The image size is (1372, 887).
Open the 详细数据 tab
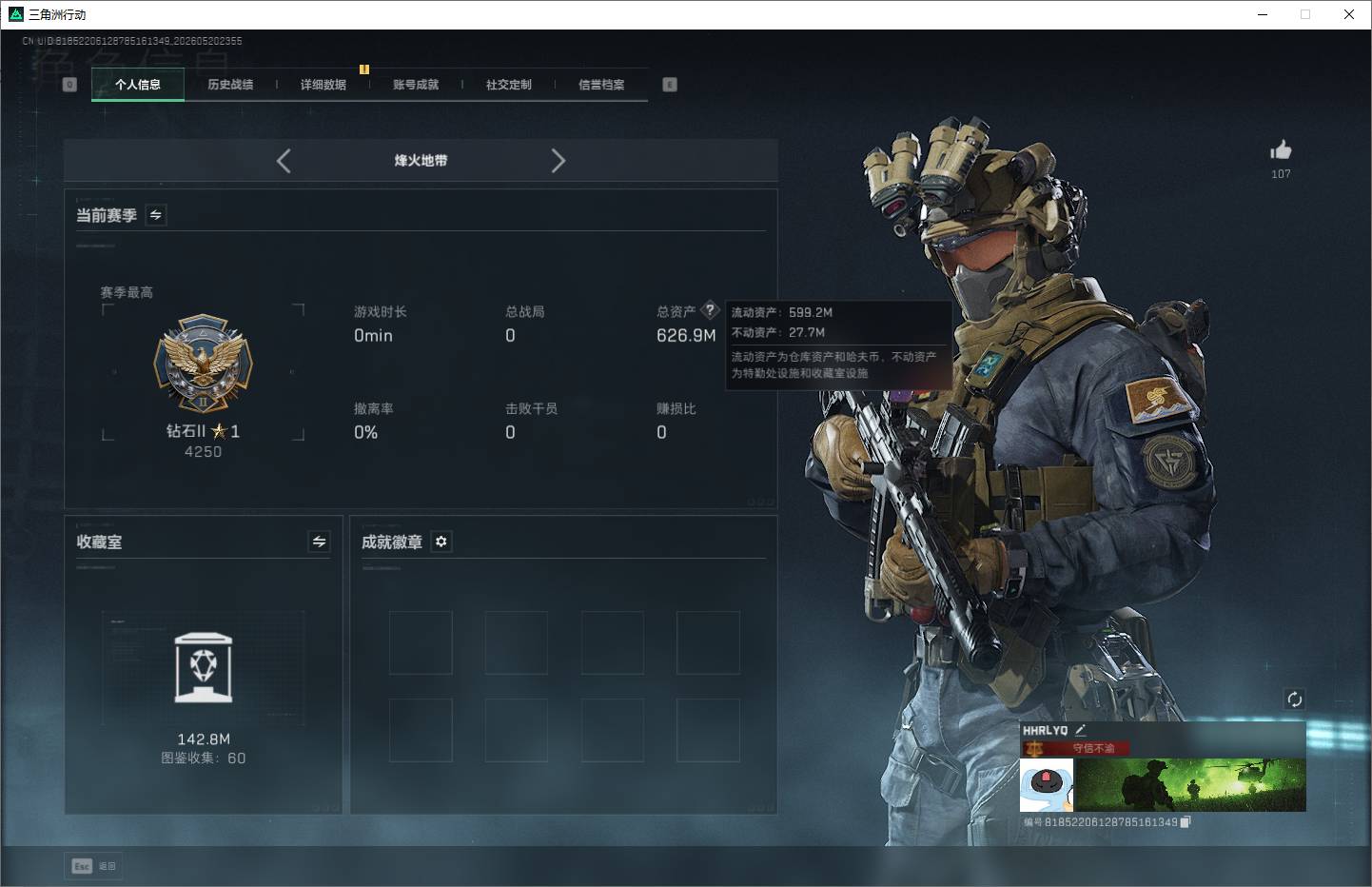[323, 85]
